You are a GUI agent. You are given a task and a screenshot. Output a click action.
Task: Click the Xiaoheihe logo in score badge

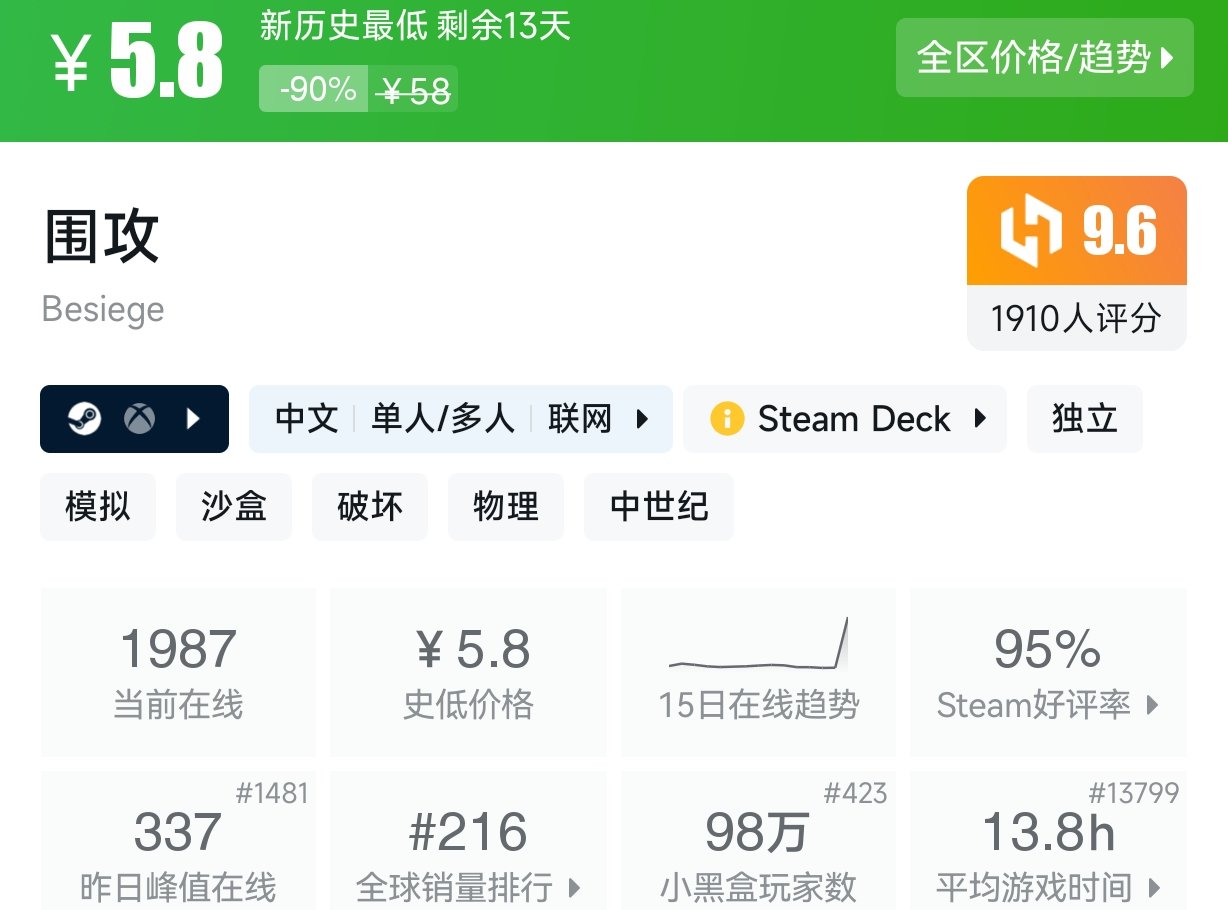point(1030,232)
